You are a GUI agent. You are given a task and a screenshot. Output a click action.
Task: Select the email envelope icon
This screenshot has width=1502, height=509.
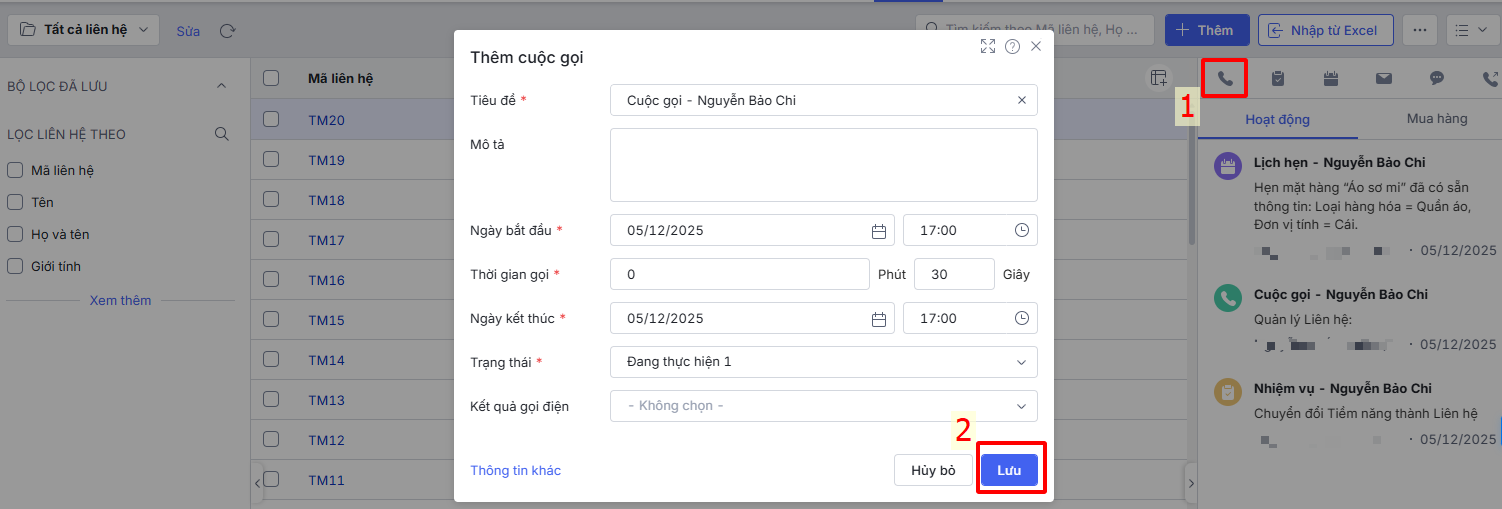click(x=1384, y=78)
